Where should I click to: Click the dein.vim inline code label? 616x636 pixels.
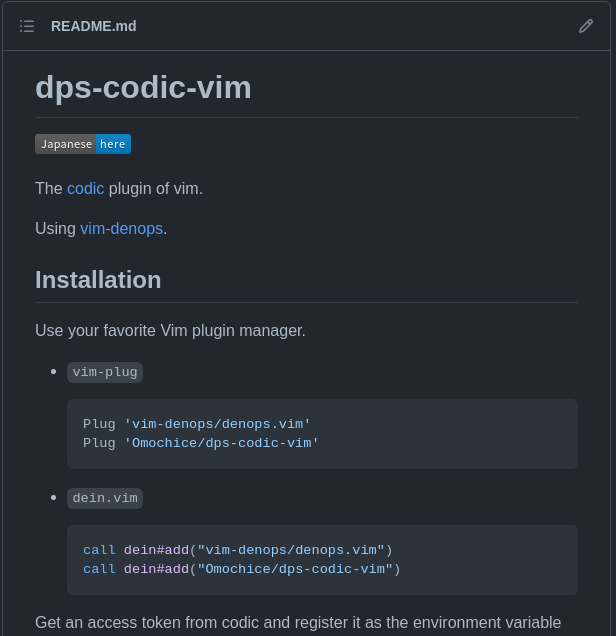[105, 498]
